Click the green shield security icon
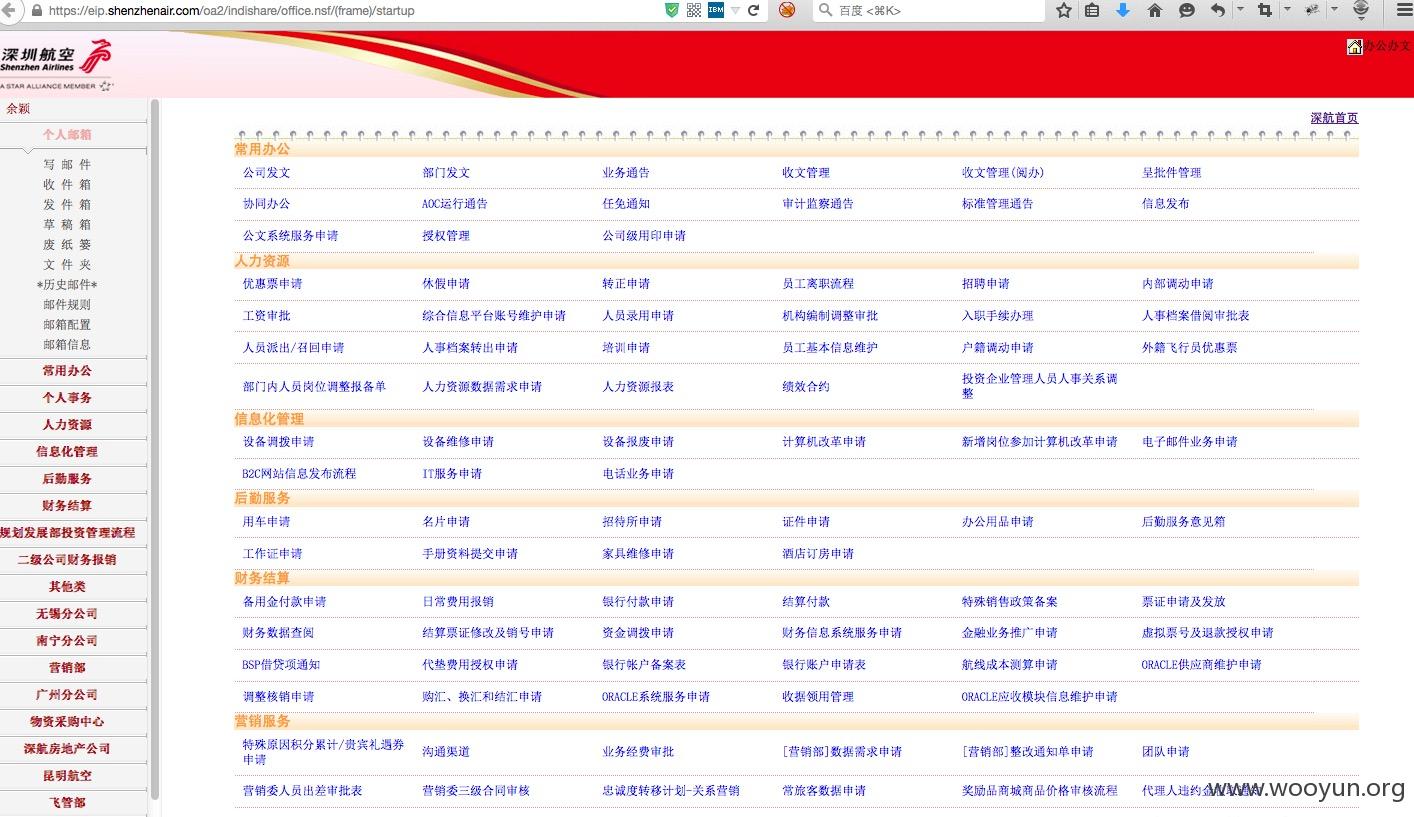 point(672,10)
